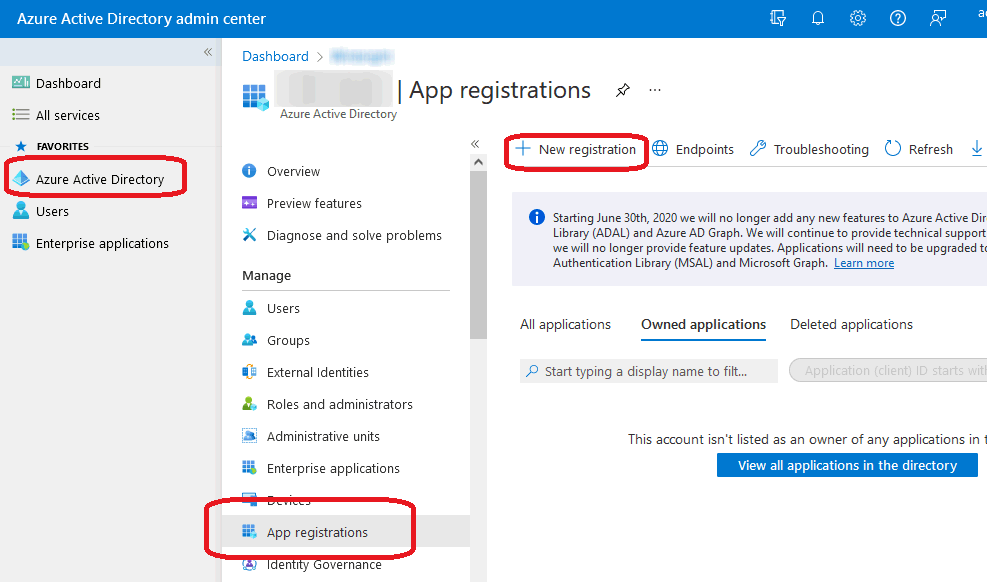Click the Troubleshooting wrench icon
Screen dimensions: 988x582
point(757,149)
